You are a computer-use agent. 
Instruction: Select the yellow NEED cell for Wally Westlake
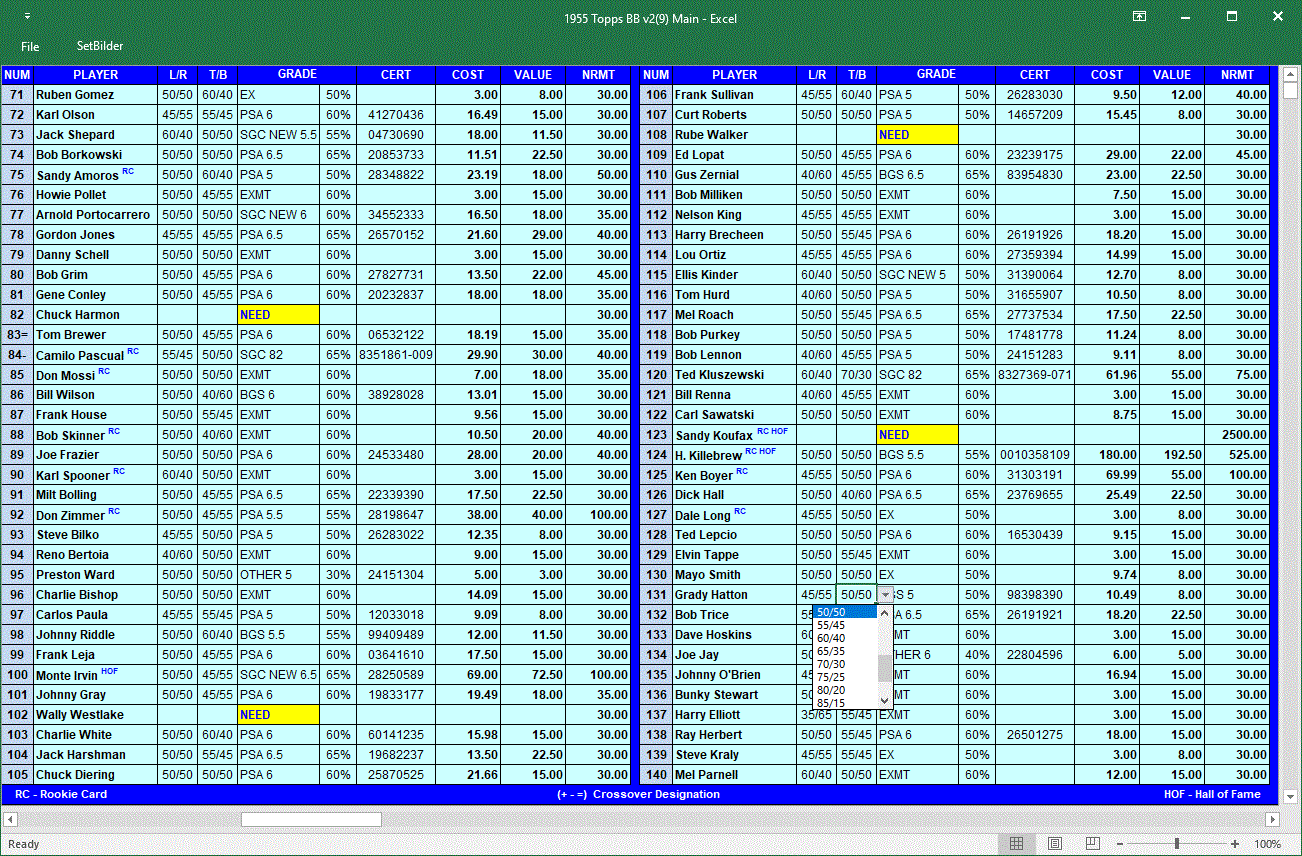coord(278,715)
